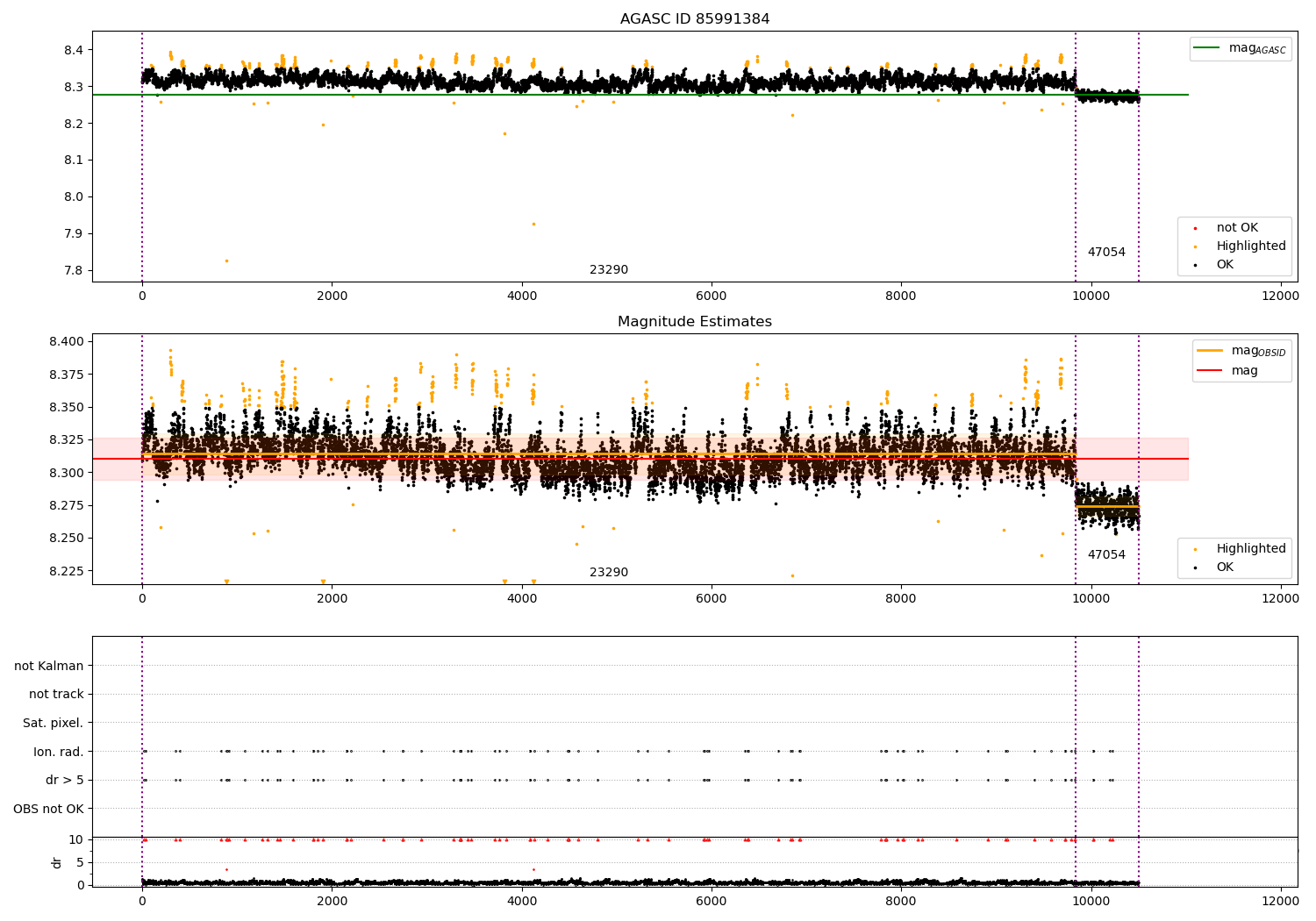Click the 'dr > 5' row label
Screen dimensions: 1316x921
click(x=65, y=781)
